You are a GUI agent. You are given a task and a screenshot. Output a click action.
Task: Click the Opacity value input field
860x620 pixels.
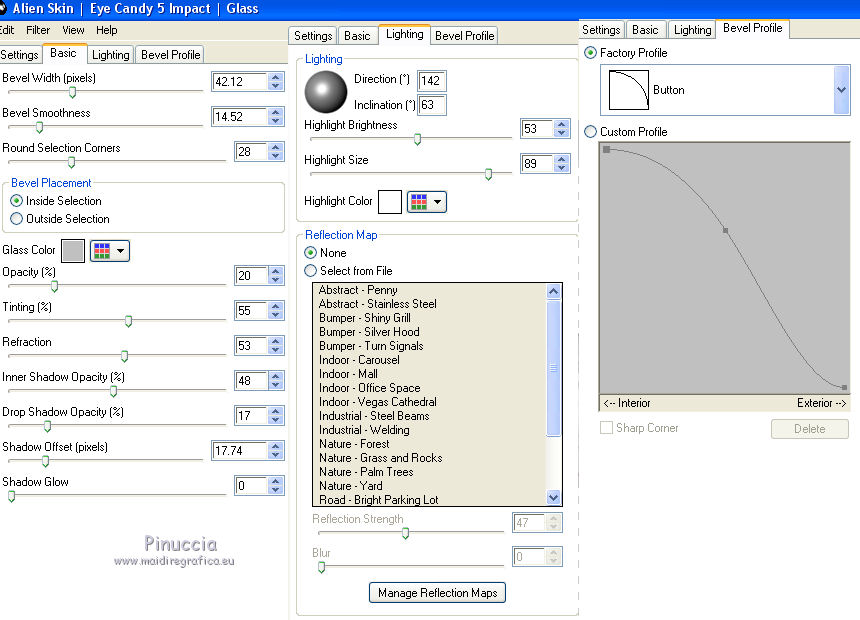(x=250, y=276)
